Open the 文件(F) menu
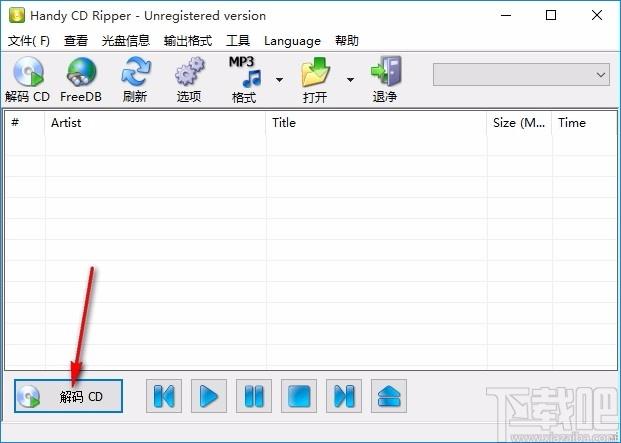Screen dimensions: 621x443 click(x=29, y=41)
